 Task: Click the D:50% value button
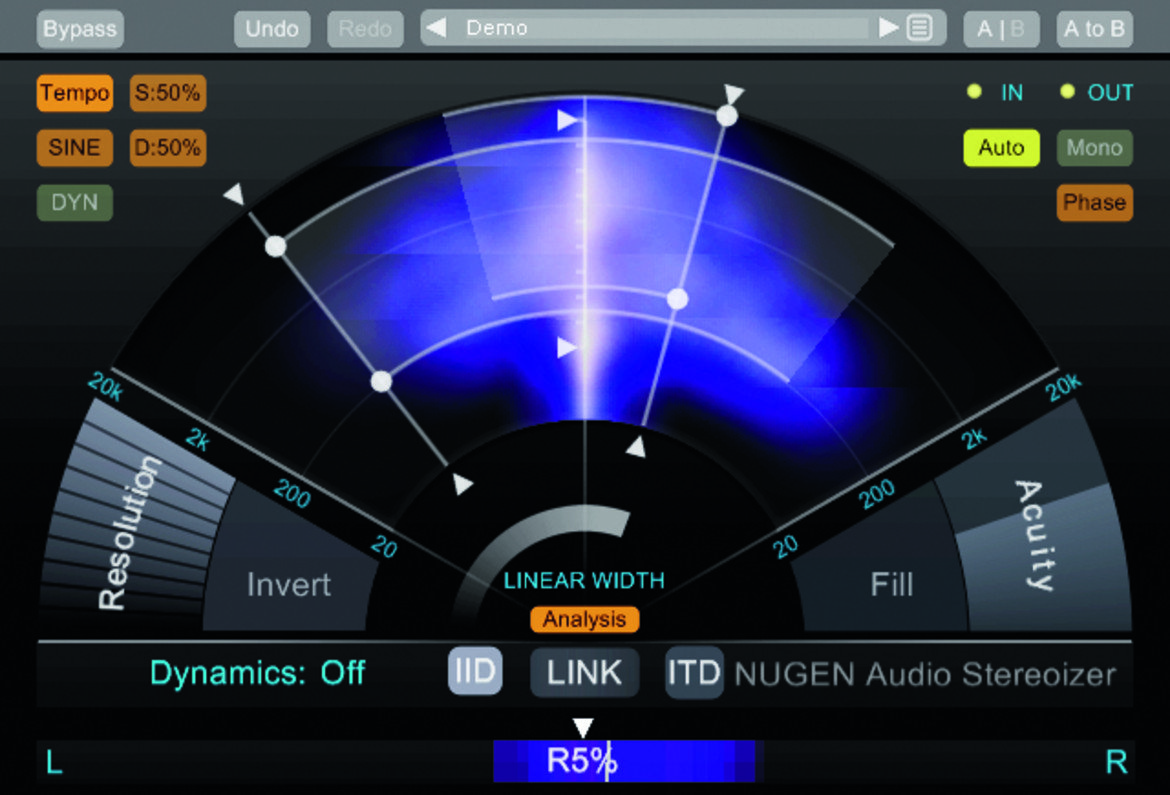(168, 148)
